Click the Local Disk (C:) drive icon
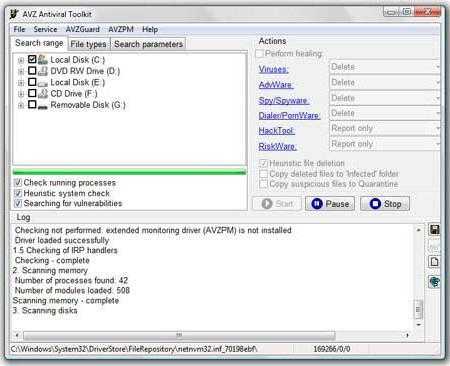 point(43,60)
